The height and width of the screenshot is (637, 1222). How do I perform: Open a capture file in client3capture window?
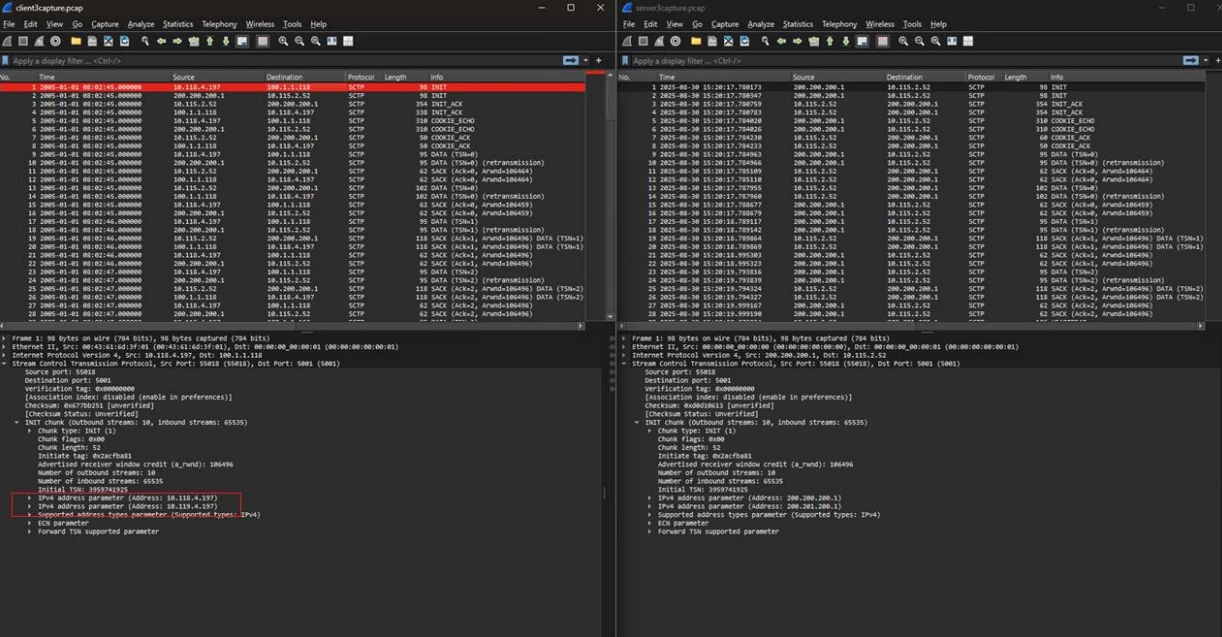pyautogui.click(x=76, y=41)
